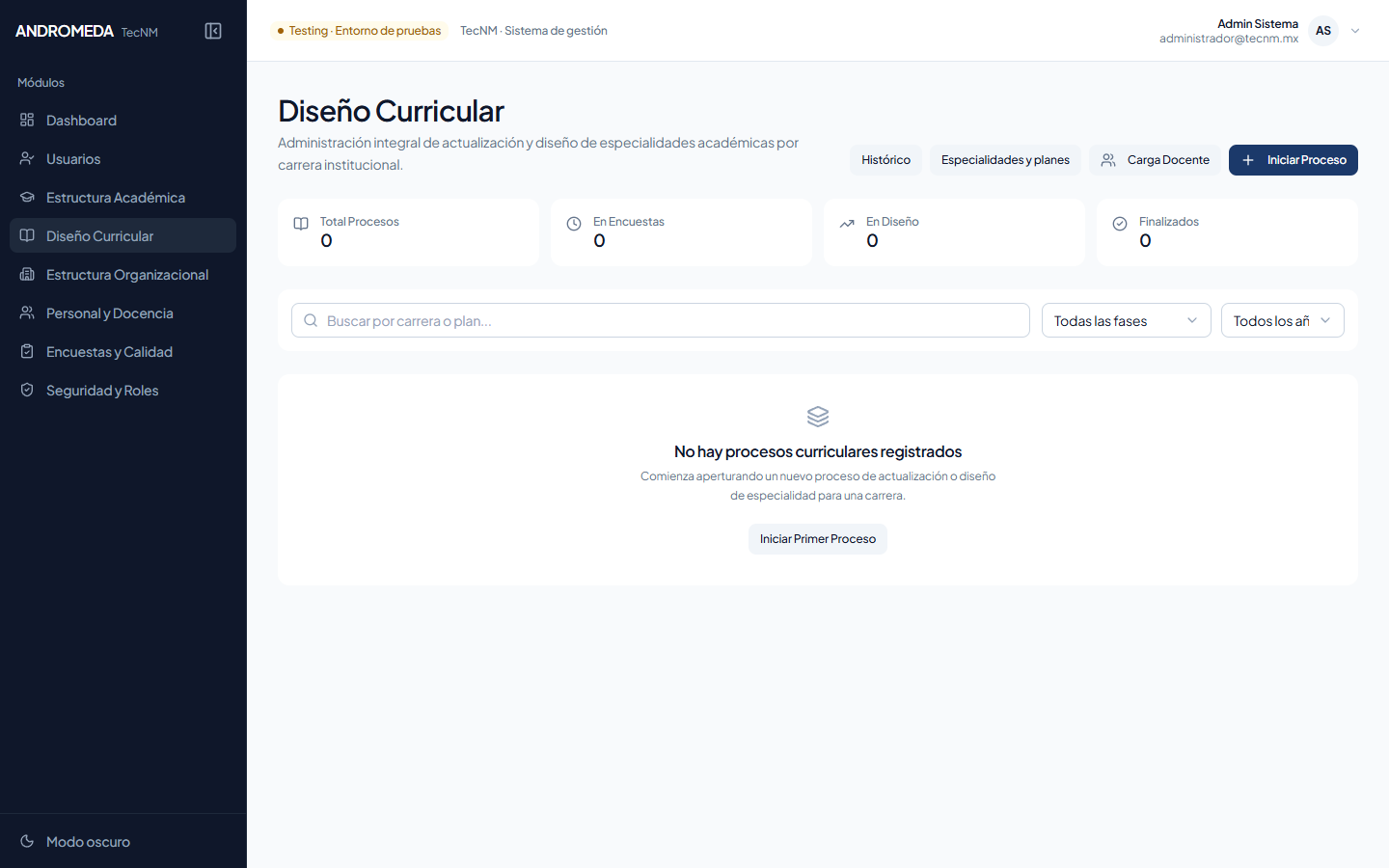The width and height of the screenshot is (1389, 868).
Task: Click No hay procesos curriculares registrados text
Action: pyautogui.click(x=818, y=451)
